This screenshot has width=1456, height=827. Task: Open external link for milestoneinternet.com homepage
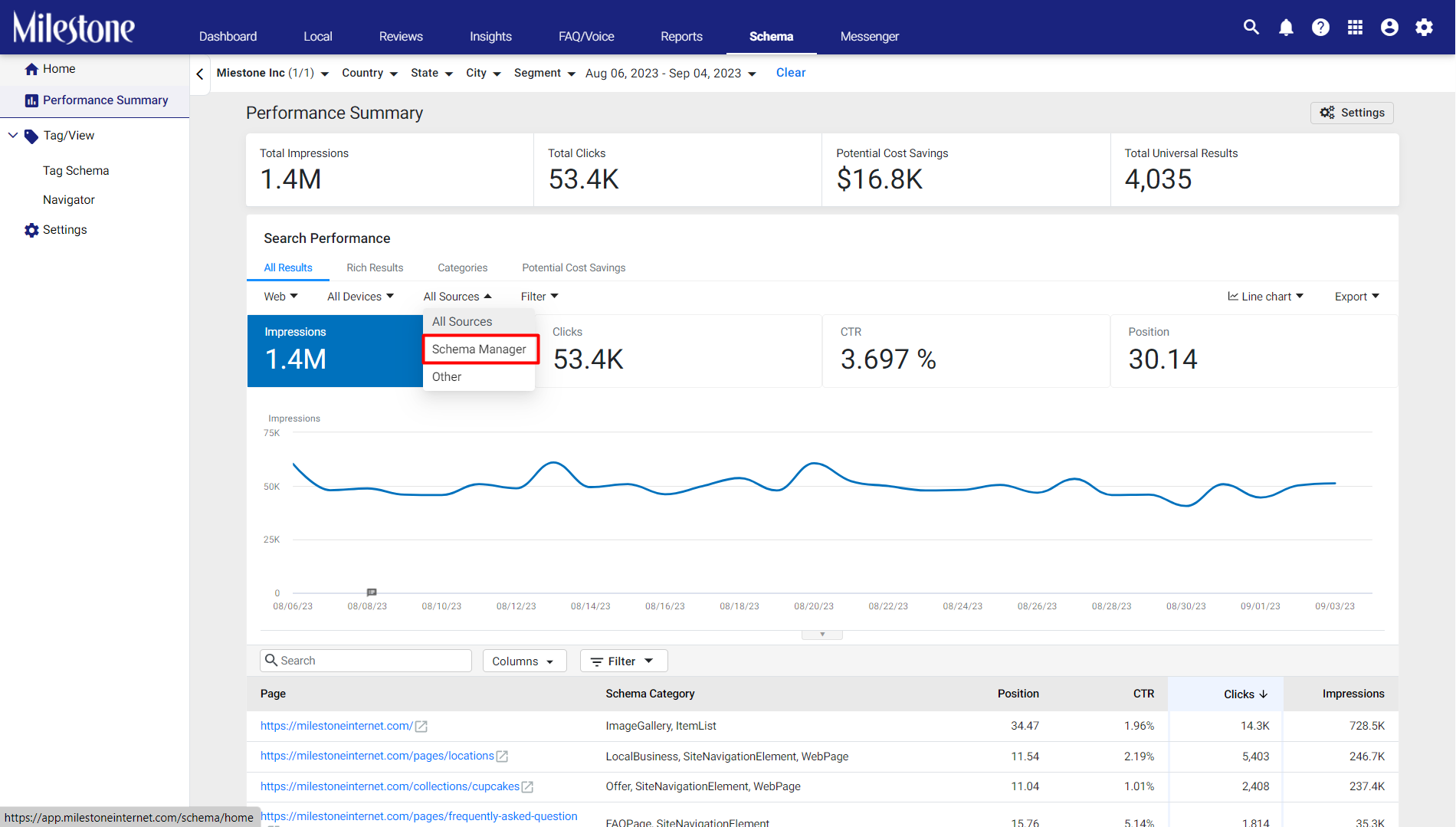421,727
